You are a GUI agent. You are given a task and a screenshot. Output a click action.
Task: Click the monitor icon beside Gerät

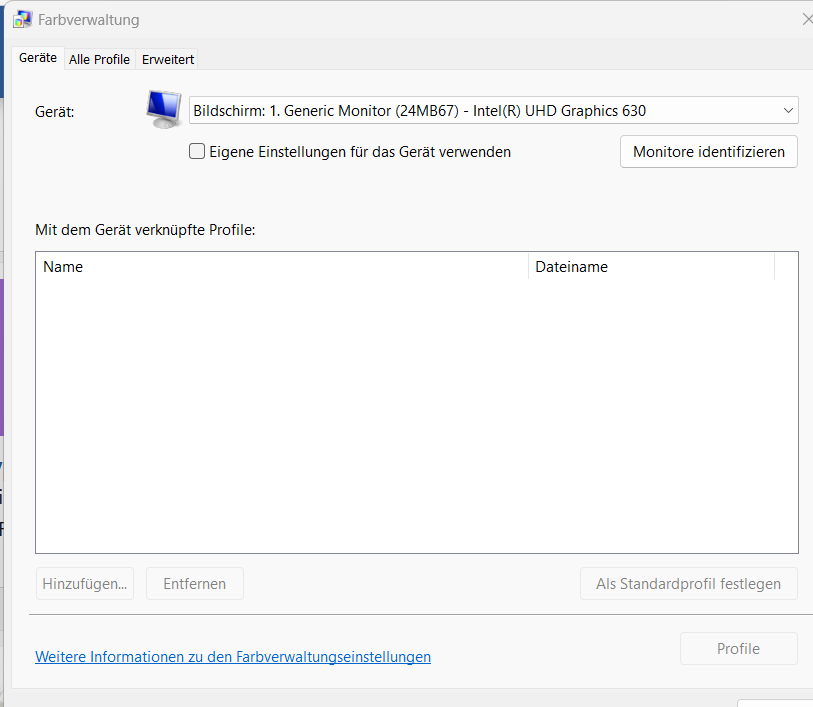pyautogui.click(x=164, y=109)
